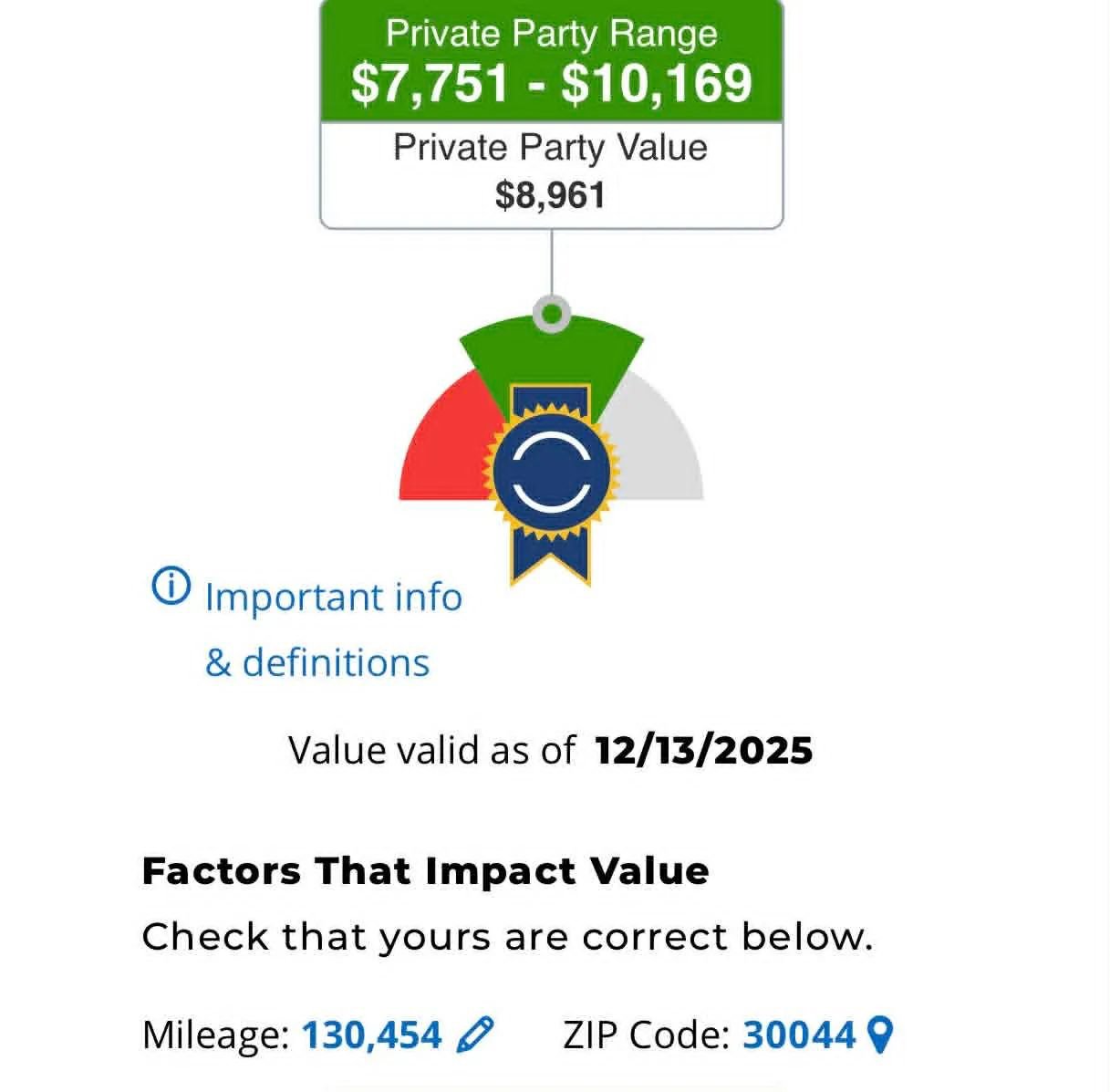Click the location pin icon by ZIP
This screenshot has width=1110, height=1092.
(879, 1035)
